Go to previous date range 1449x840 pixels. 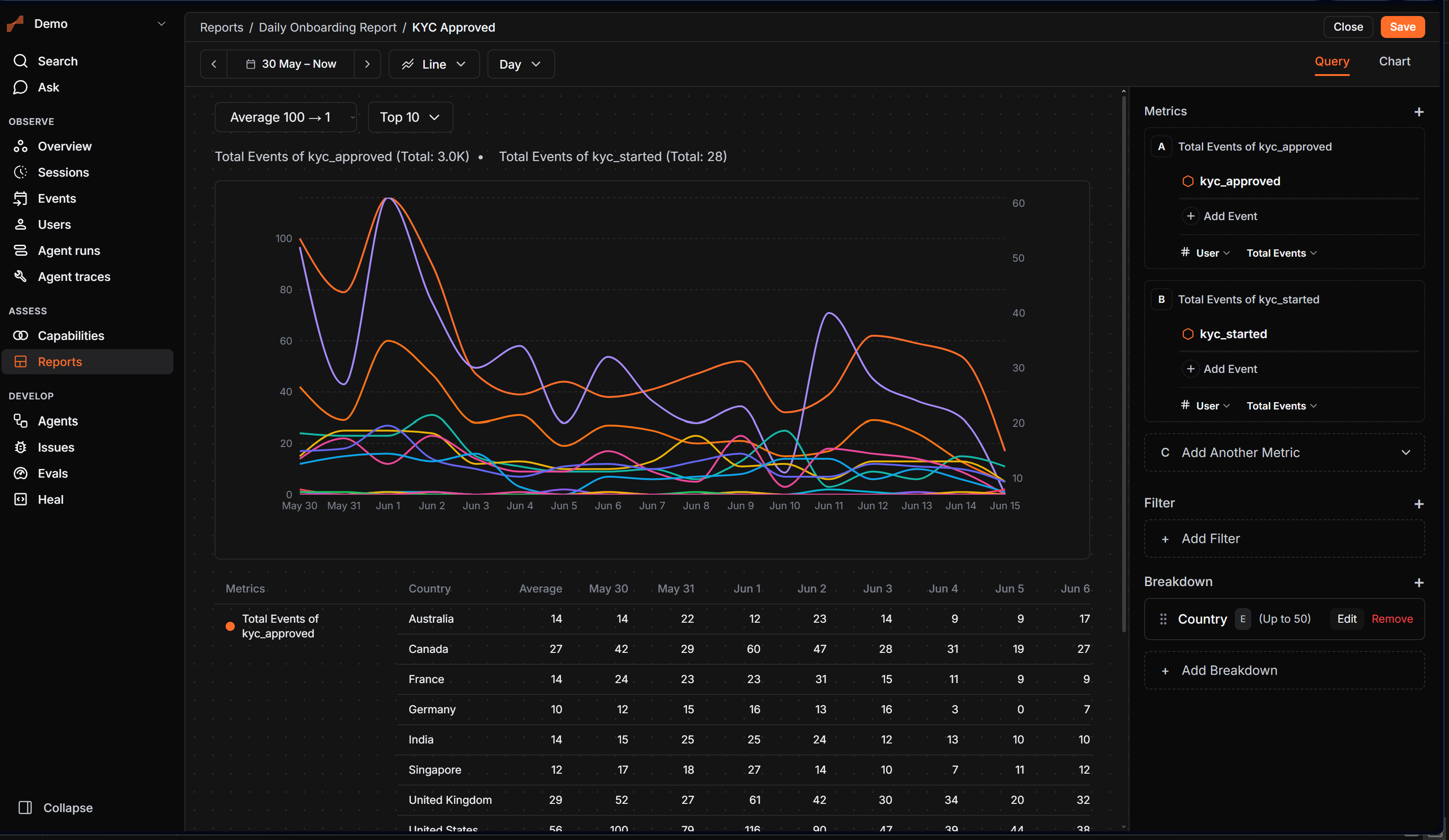click(214, 64)
